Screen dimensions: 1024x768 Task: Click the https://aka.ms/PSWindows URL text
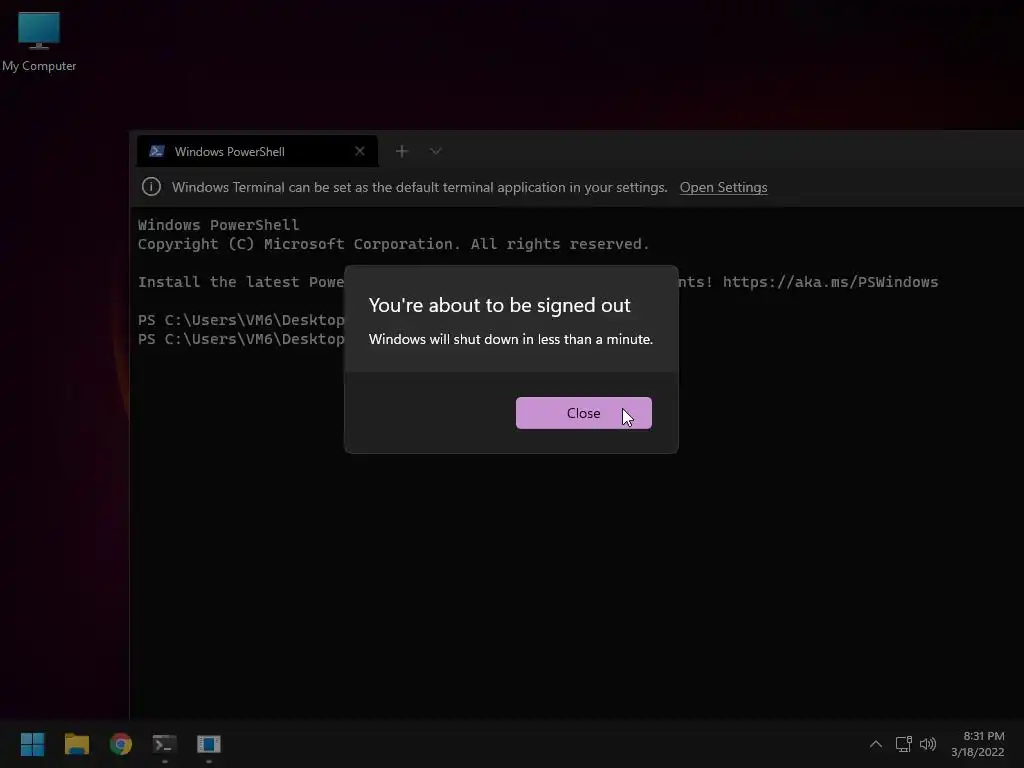point(830,282)
